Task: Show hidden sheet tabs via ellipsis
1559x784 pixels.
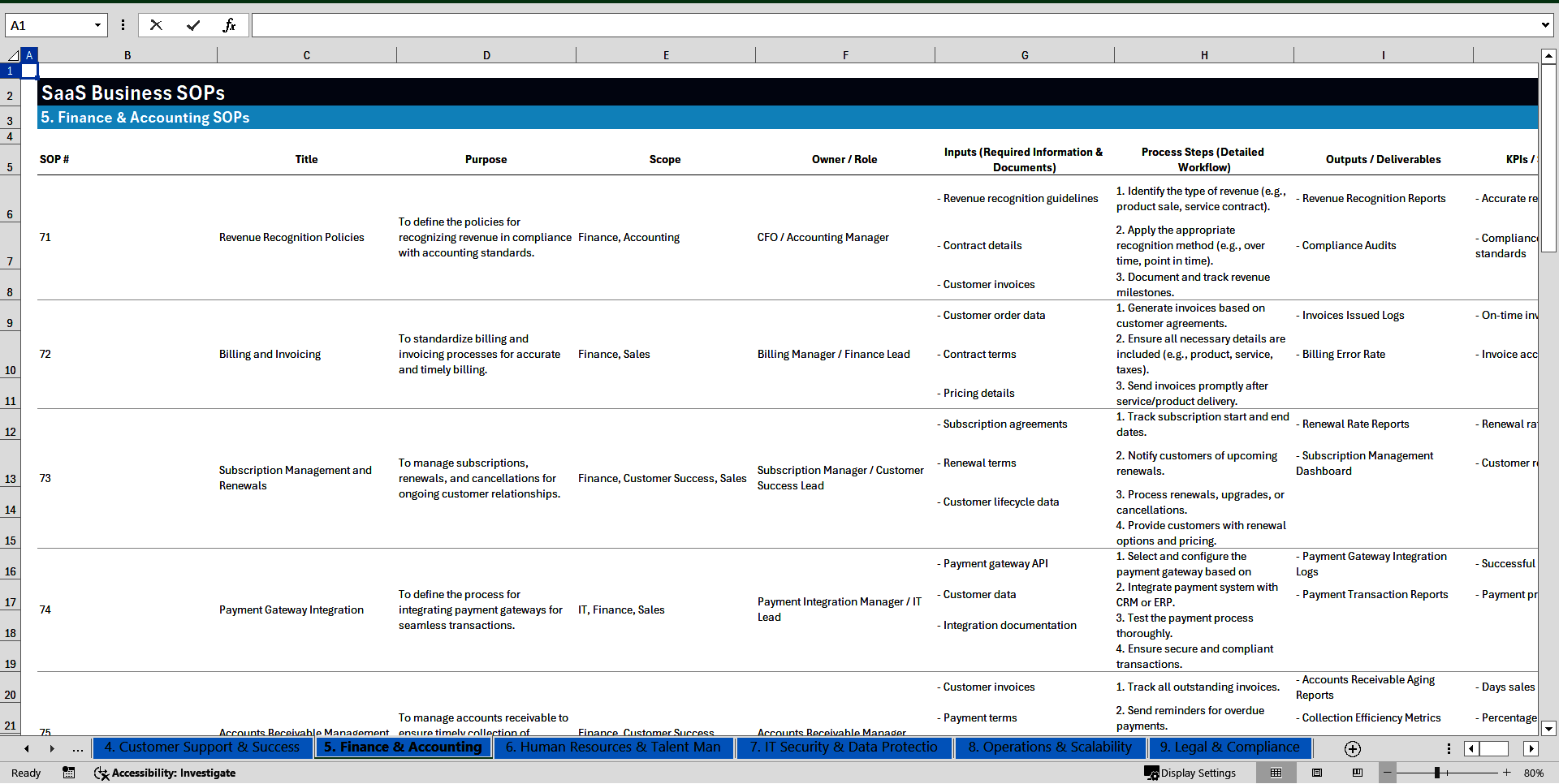Action: [78, 748]
